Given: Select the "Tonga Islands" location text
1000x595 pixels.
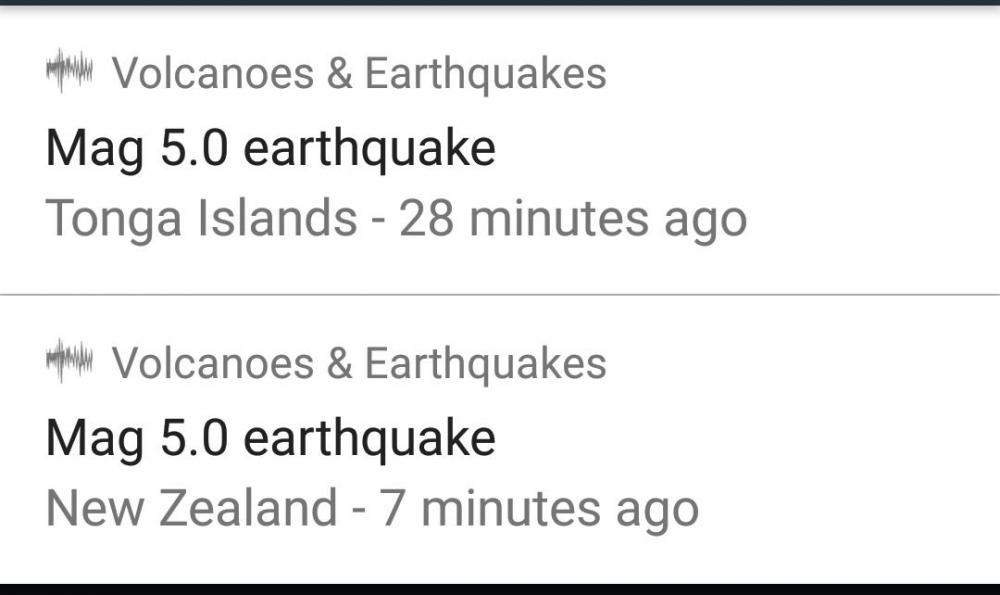Looking at the screenshot, I should tap(201, 218).
